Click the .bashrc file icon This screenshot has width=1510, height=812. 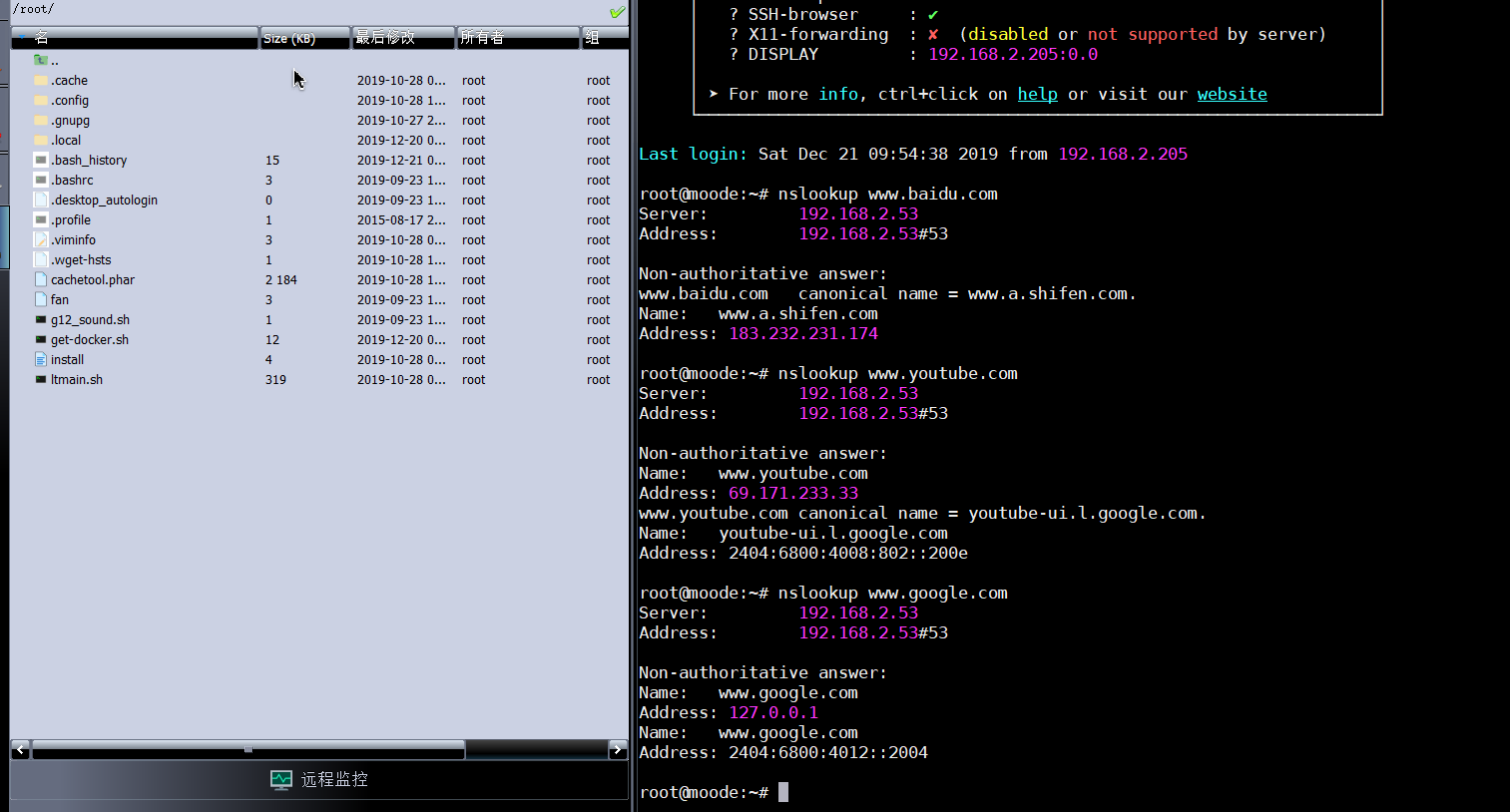click(x=39, y=180)
